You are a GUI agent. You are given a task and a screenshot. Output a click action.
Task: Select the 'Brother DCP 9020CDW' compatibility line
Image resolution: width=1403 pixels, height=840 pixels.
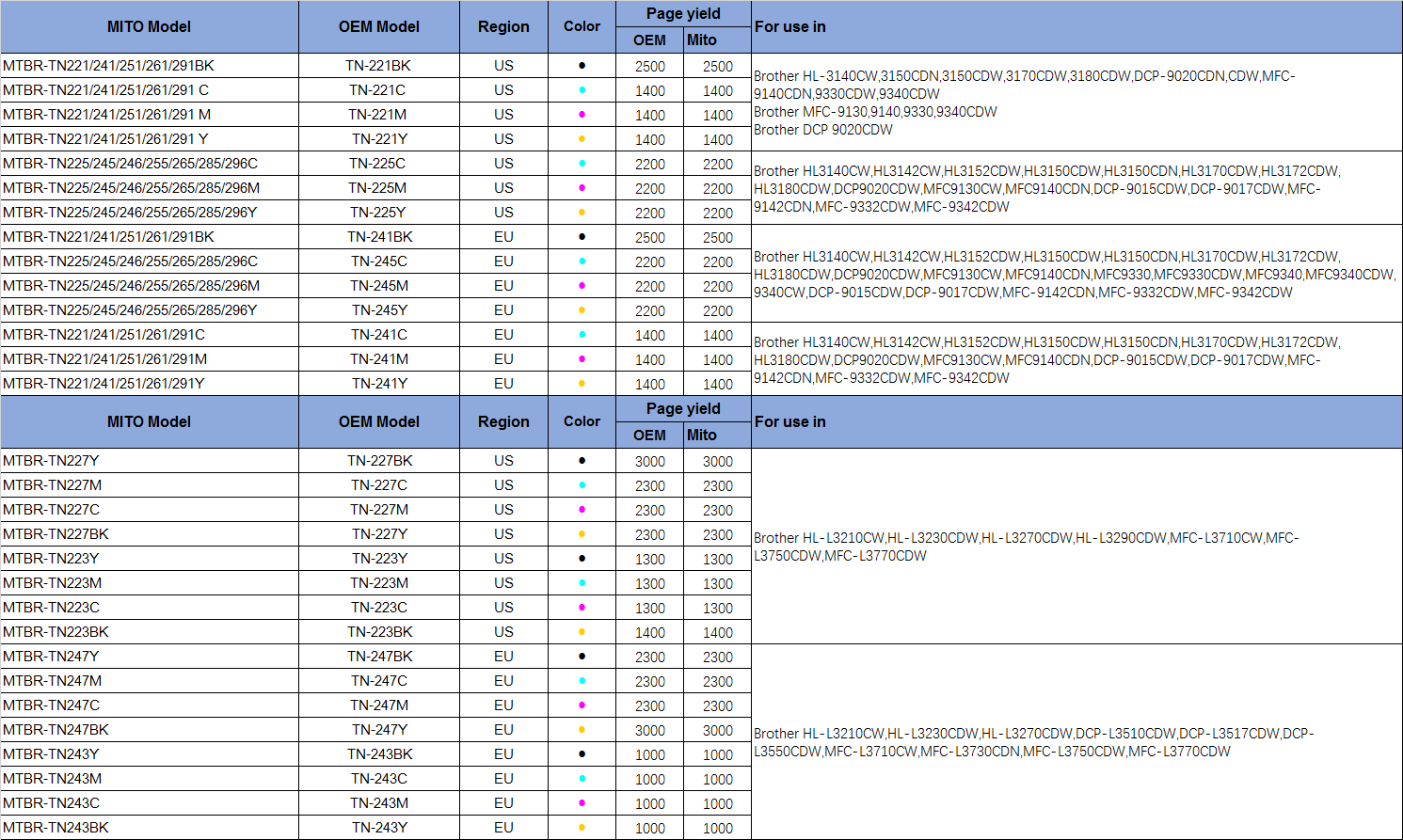click(x=823, y=130)
